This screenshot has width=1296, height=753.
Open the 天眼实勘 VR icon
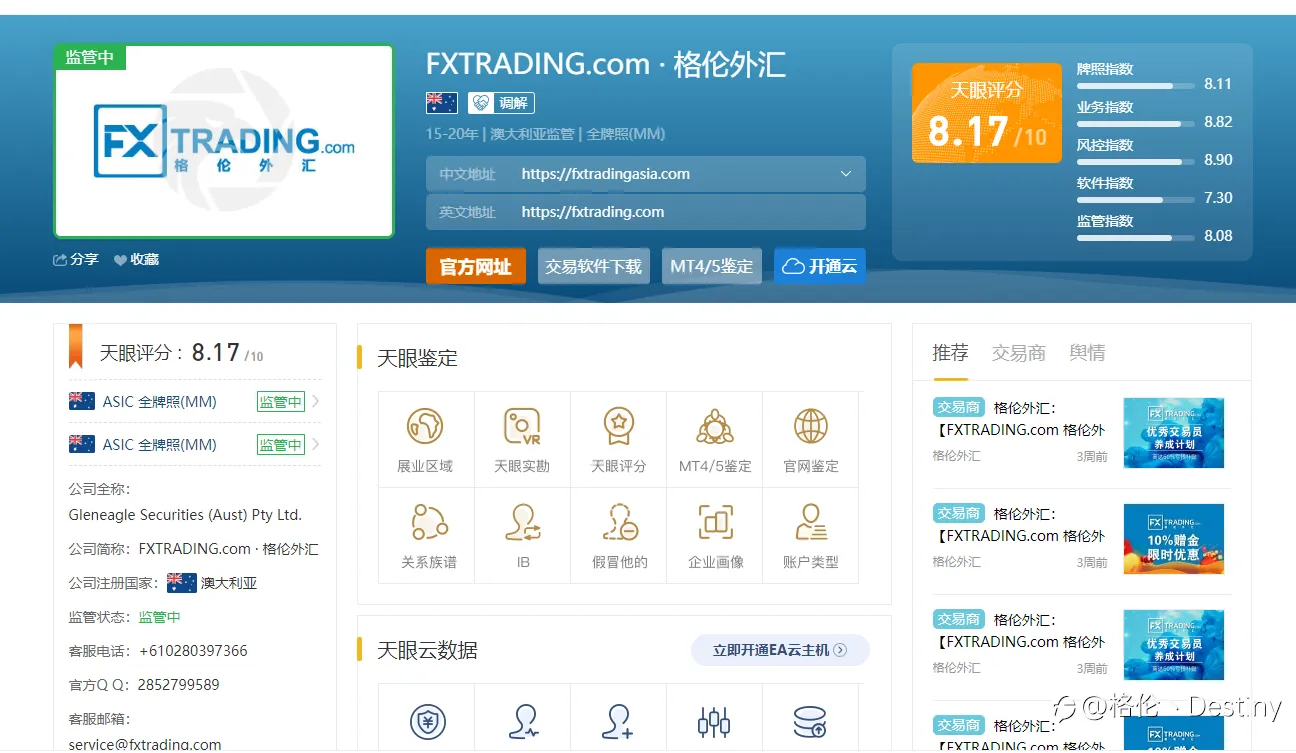522,426
